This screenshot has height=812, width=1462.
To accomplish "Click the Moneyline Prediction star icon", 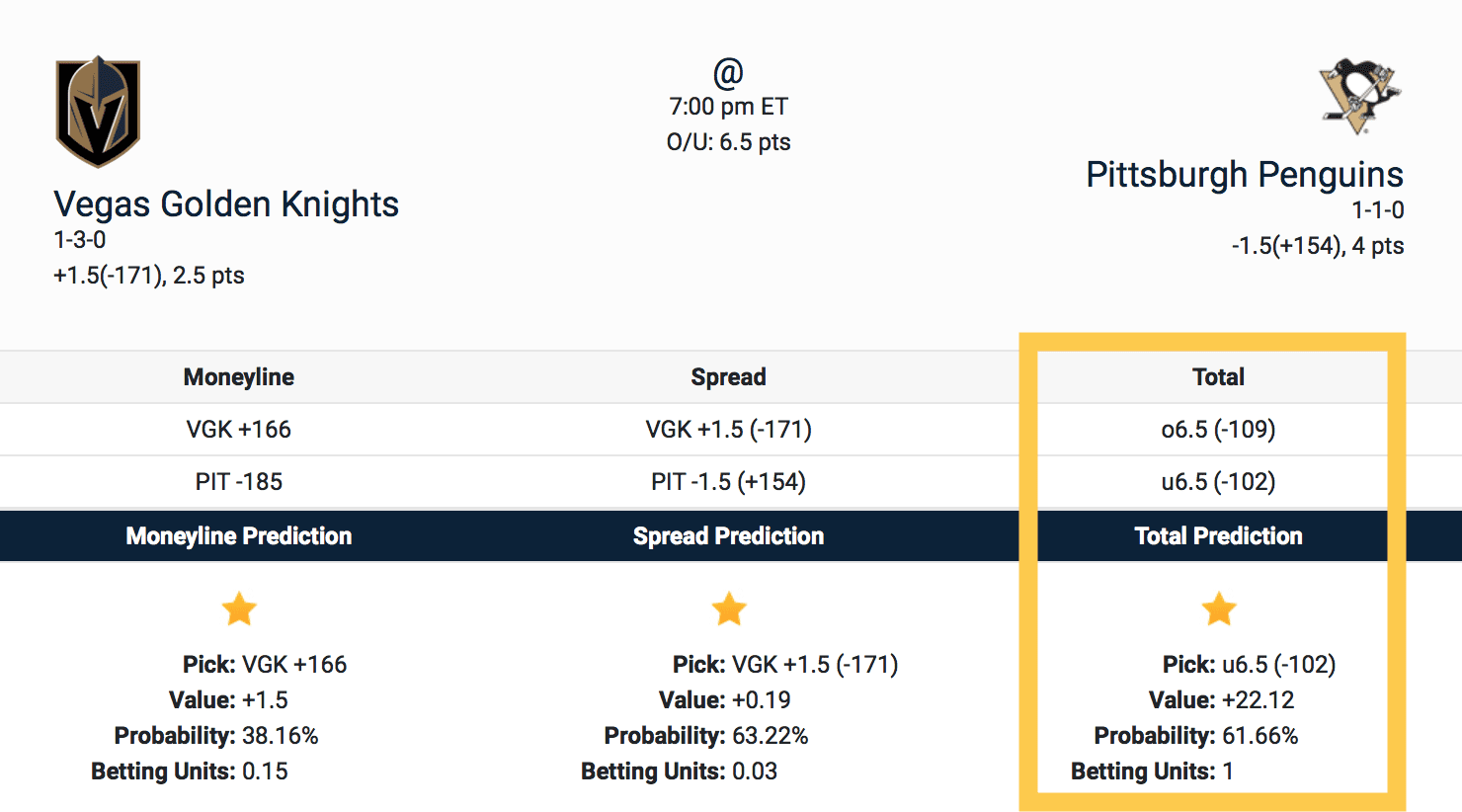I will [x=239, y=609].
